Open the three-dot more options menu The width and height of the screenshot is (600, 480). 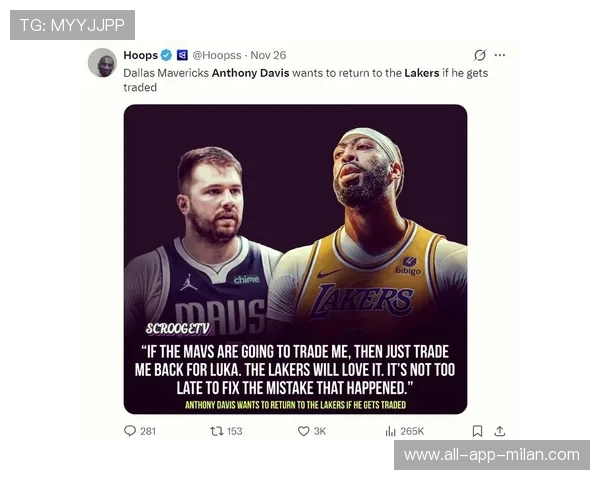(500, 55)
